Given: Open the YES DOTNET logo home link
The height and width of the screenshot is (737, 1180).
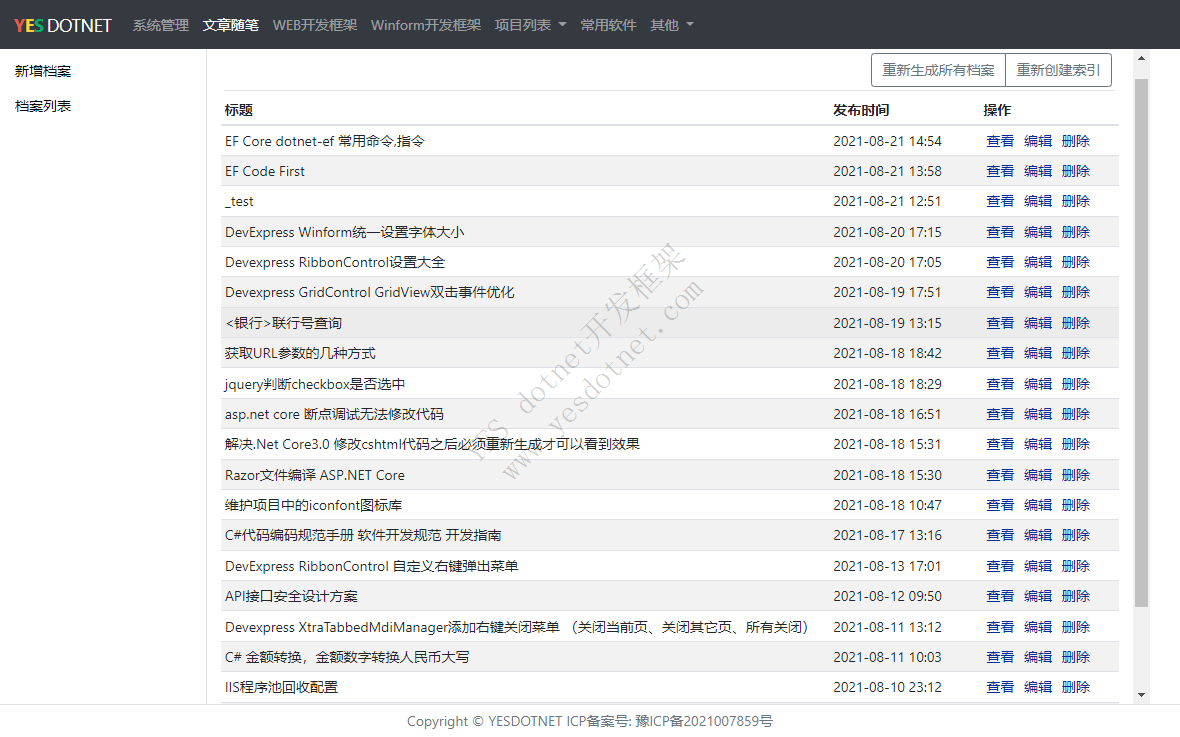Looking at the screenshot, I should [x=62, y=25].
